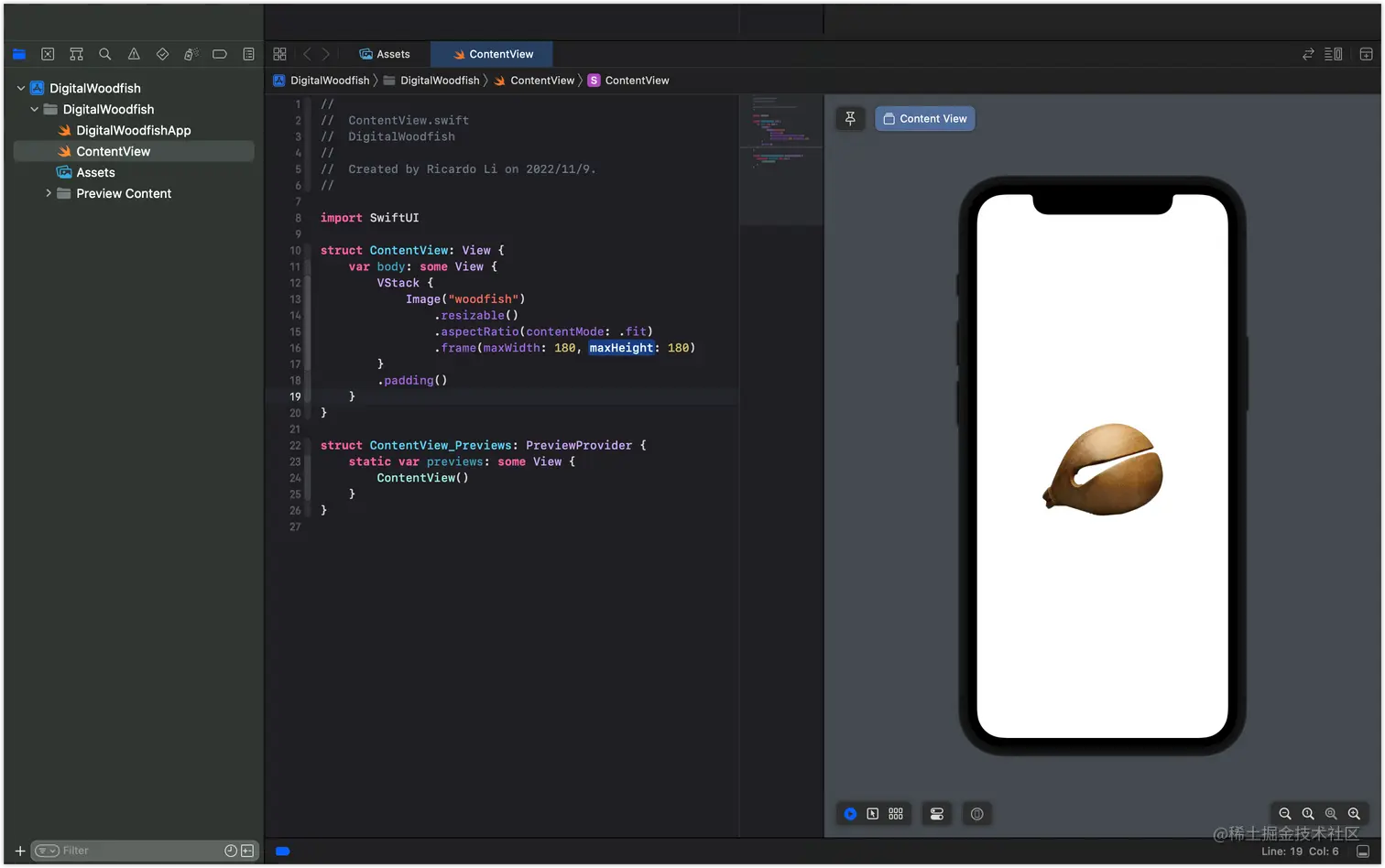
Task: Show only source-controlled files filter
Action: pos(247,852)
